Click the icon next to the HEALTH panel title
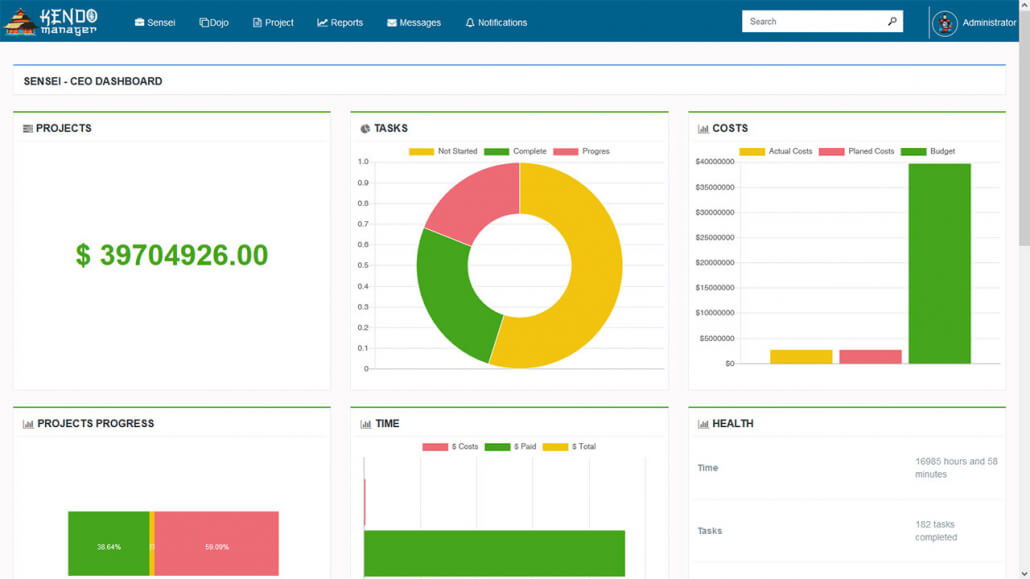 (701, 423)
